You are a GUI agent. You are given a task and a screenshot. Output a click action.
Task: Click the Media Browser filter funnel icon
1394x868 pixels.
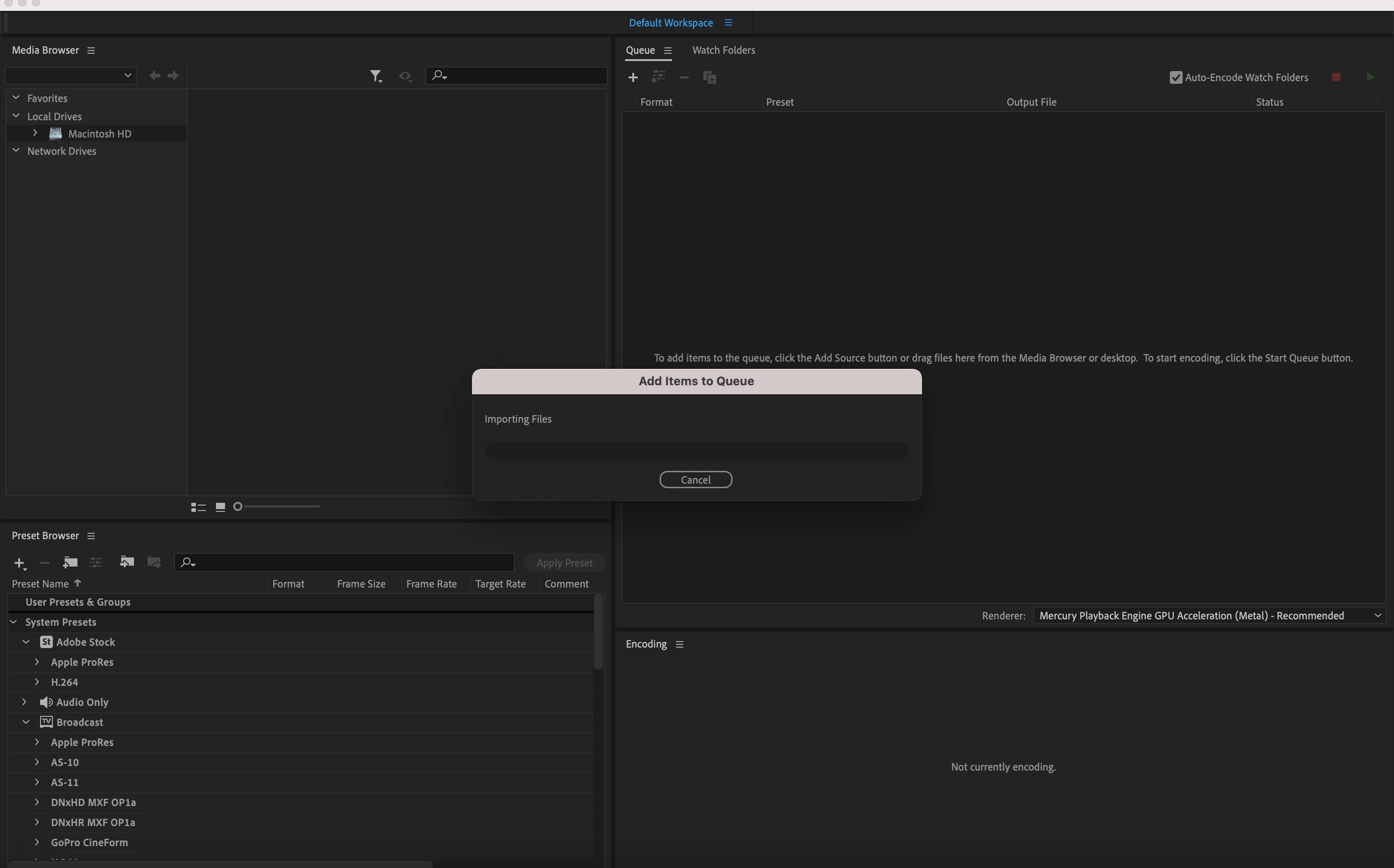pyautogui.click(x=375, y=76)
